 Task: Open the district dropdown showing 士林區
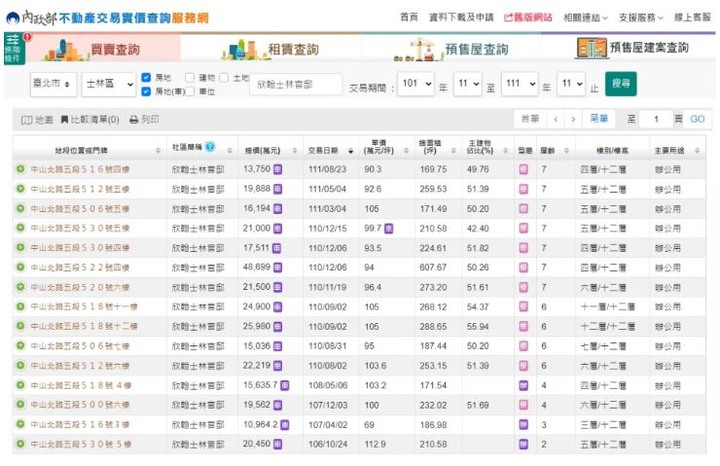coord(109,84)
